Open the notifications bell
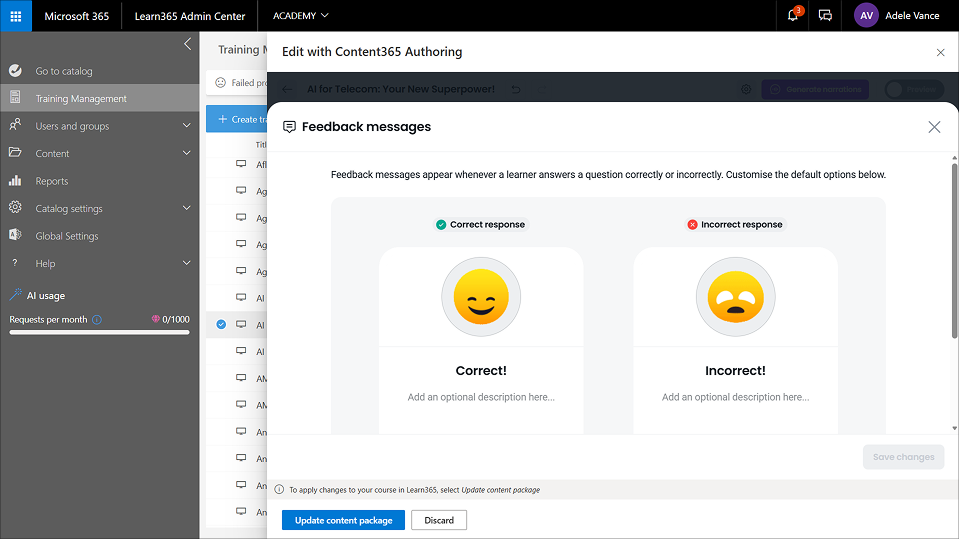This screenshot has height=539, width=959. (792, 16)
